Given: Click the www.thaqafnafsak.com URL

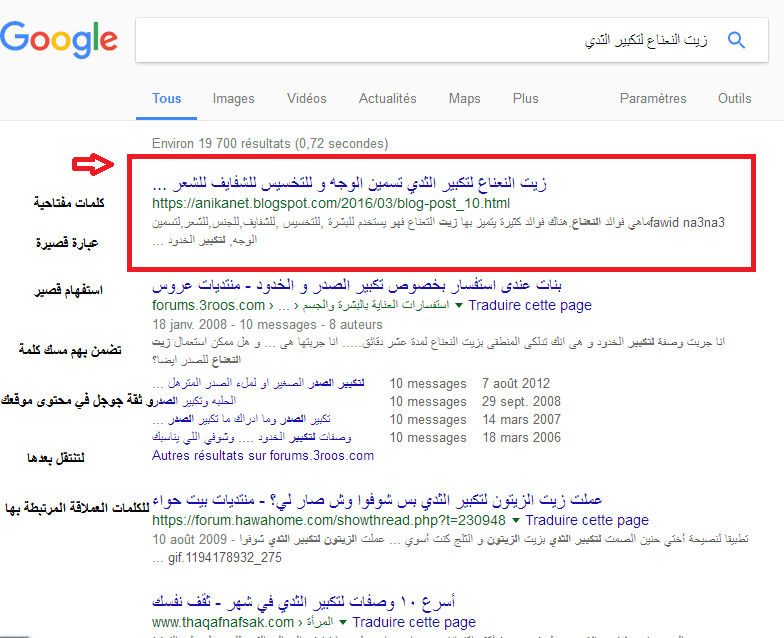Looking at the screenshot, I should coord(222,622).
